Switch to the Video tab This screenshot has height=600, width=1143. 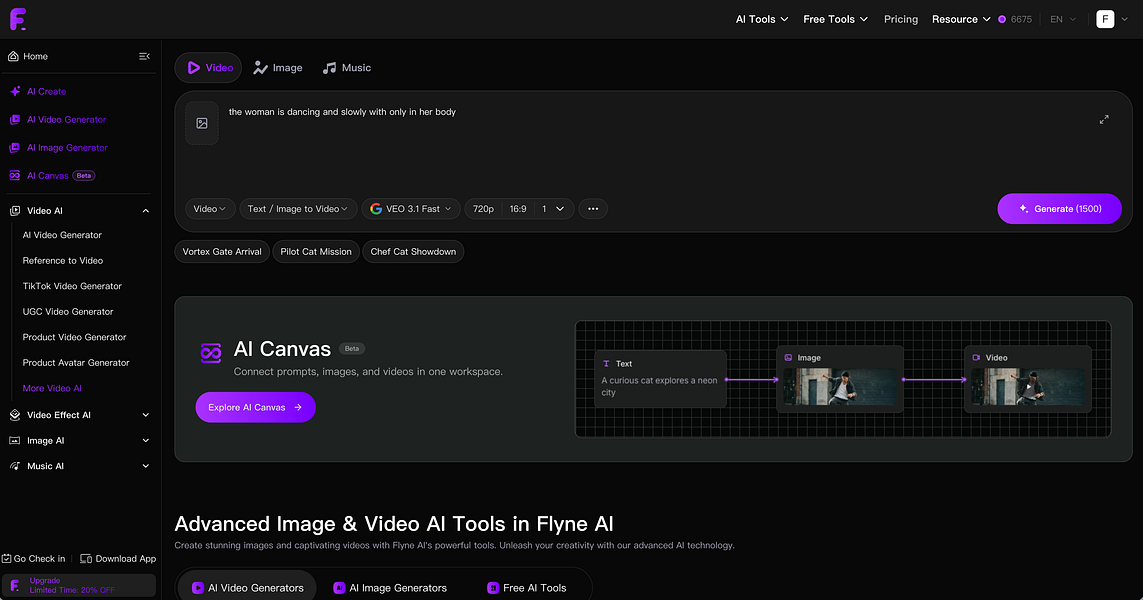pos(208,68)
